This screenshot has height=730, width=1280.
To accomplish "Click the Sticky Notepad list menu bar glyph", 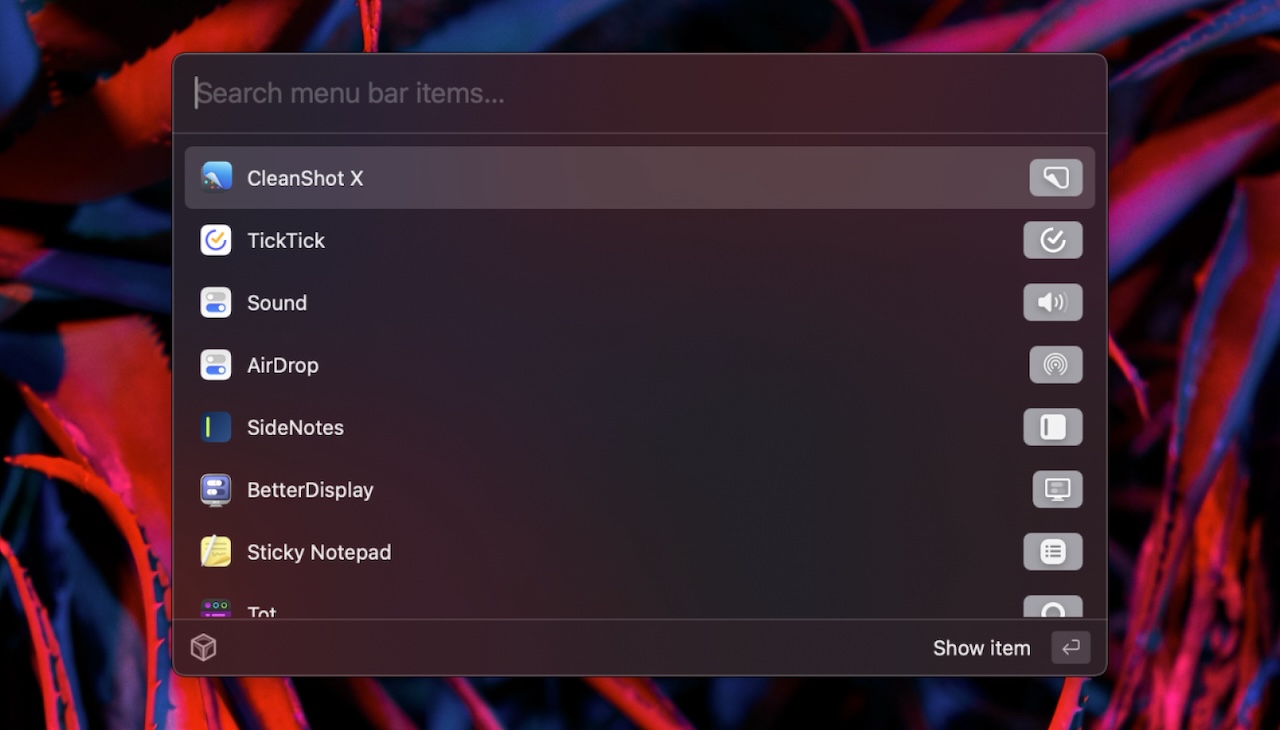I will tap(1053, 552).
